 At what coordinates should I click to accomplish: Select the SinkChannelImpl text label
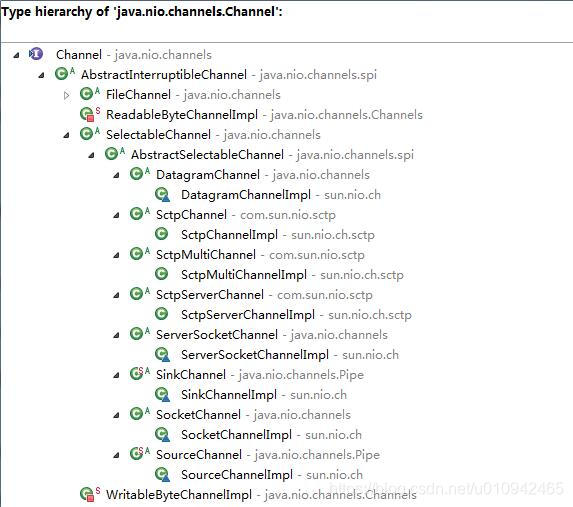(229, 395)
